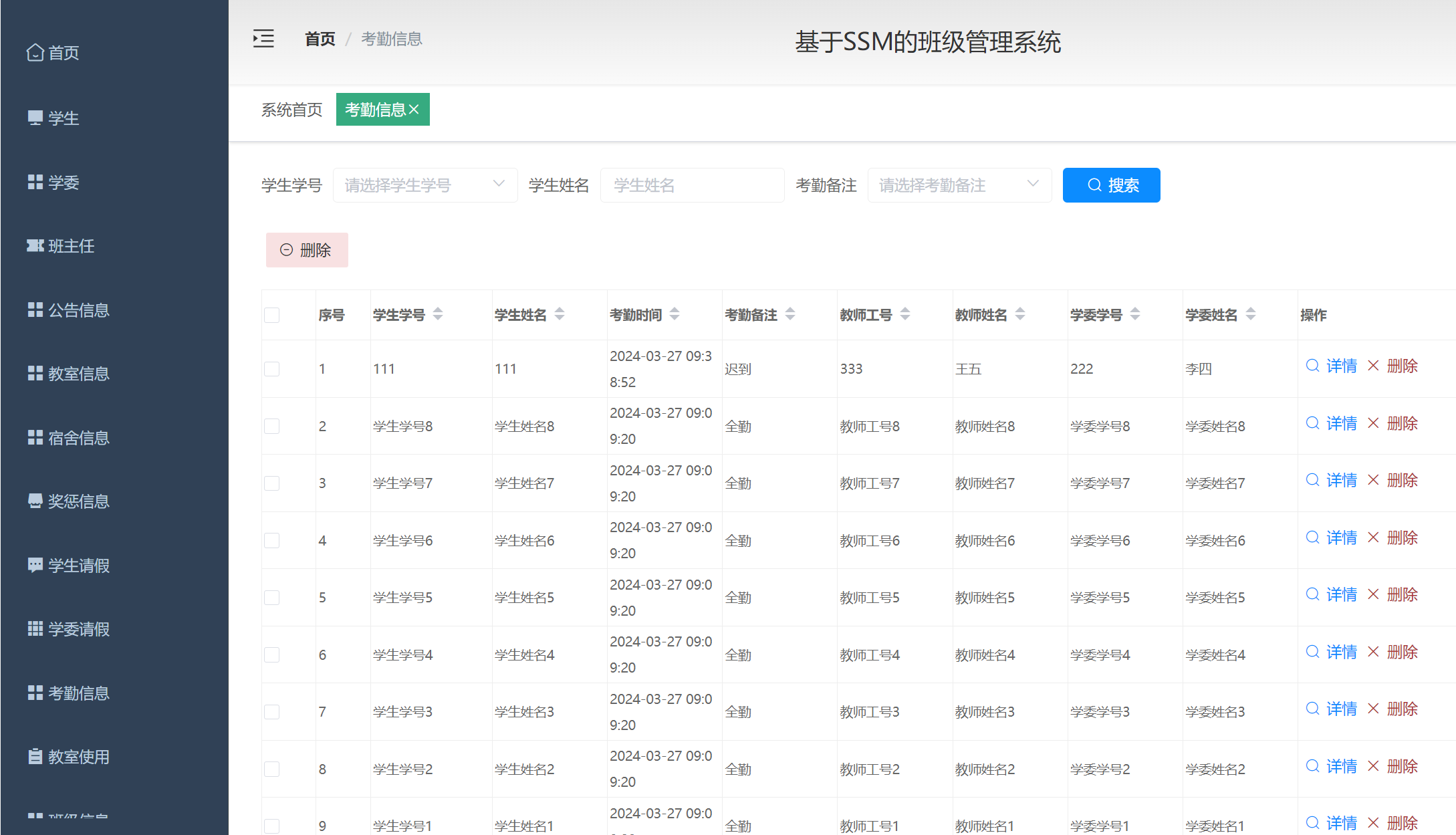Check the checkbox for row 学生学号2
The width and height of the screenshot is (1456, 835).
pyautogui.click(x=271, y=769)
